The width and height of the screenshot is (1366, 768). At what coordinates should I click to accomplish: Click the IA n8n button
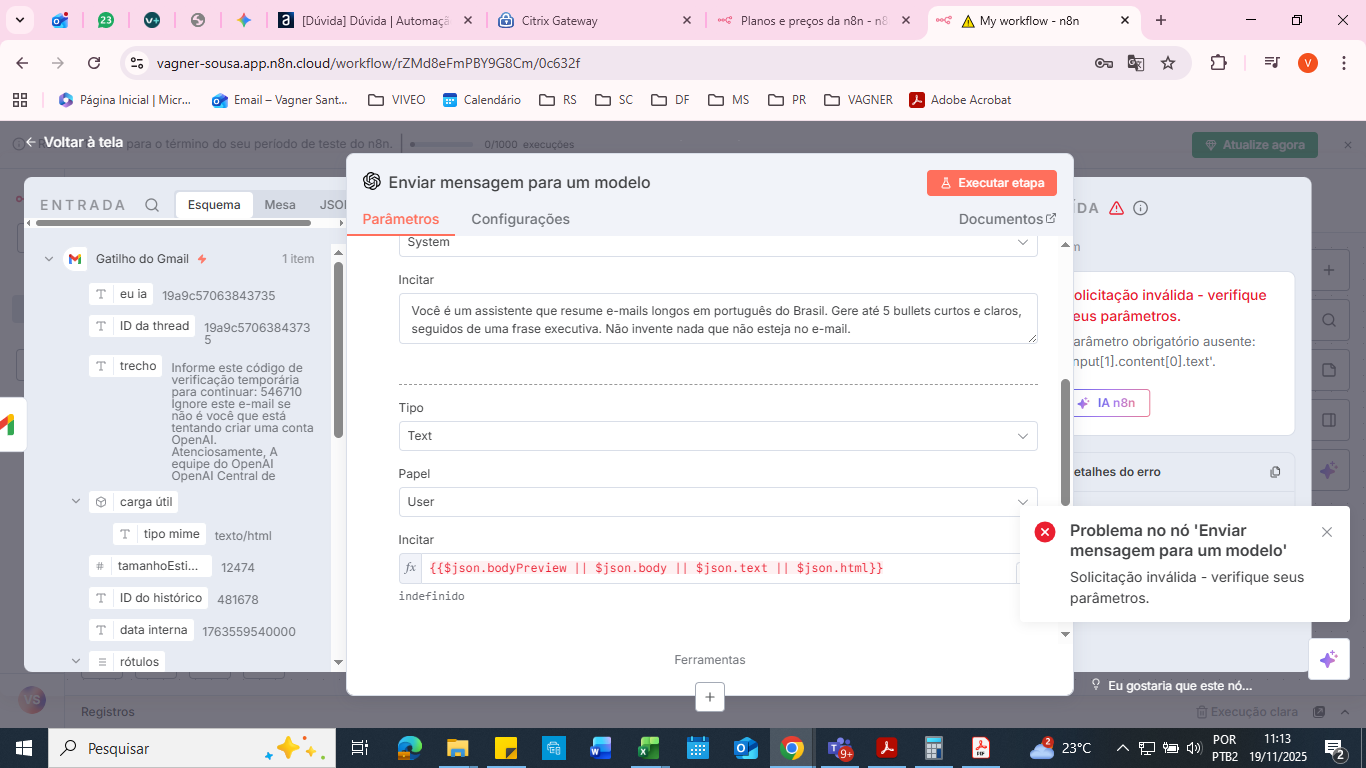1110,403
